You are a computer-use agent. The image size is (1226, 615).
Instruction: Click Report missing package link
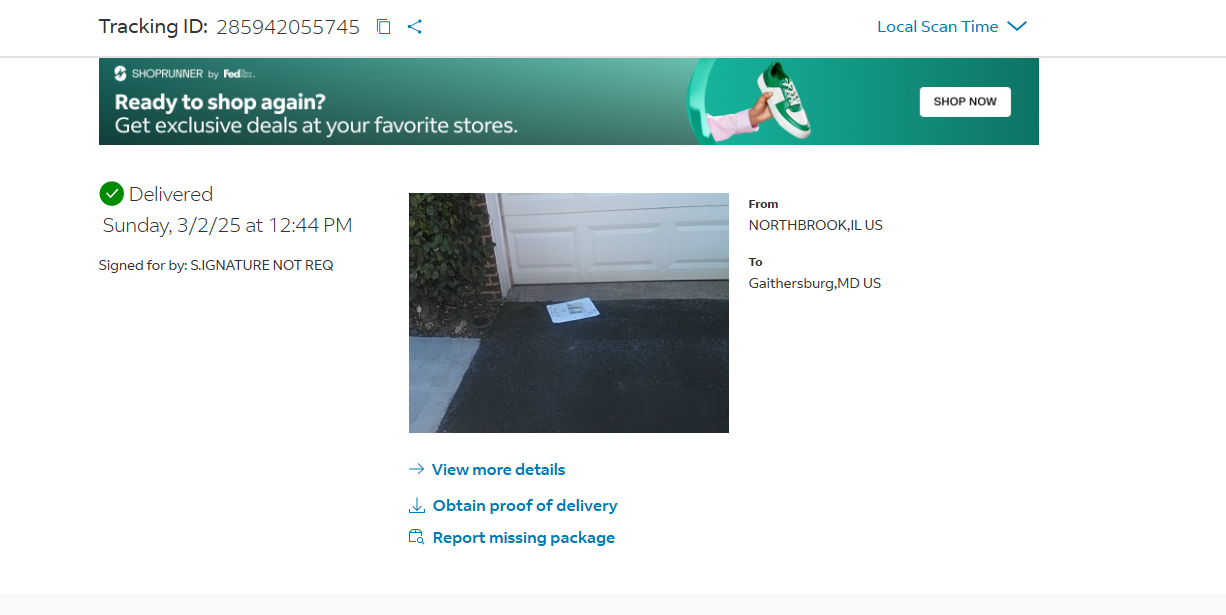(523, 538)
